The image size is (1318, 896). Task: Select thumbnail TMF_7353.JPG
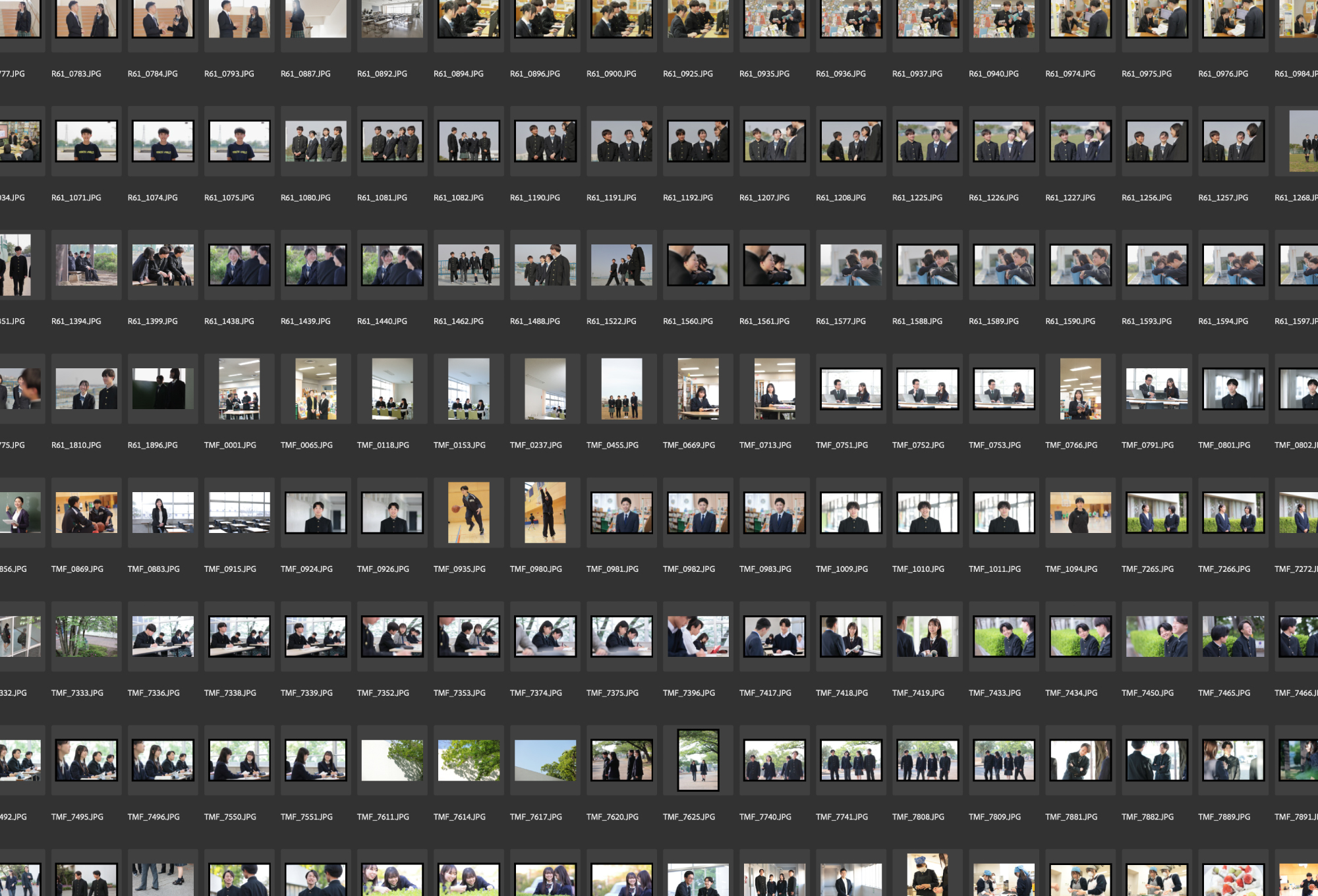click(469, 636)
